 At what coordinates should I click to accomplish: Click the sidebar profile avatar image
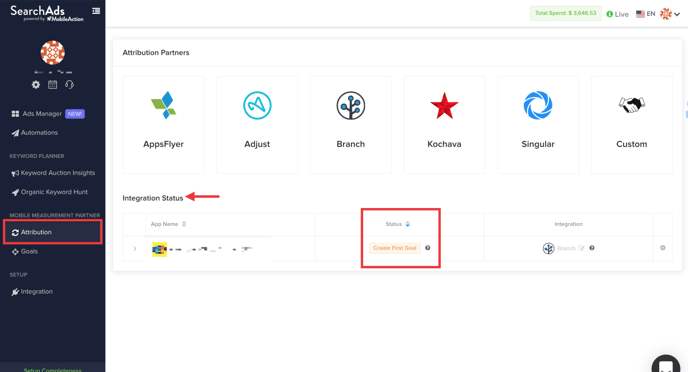coord(53,53)
